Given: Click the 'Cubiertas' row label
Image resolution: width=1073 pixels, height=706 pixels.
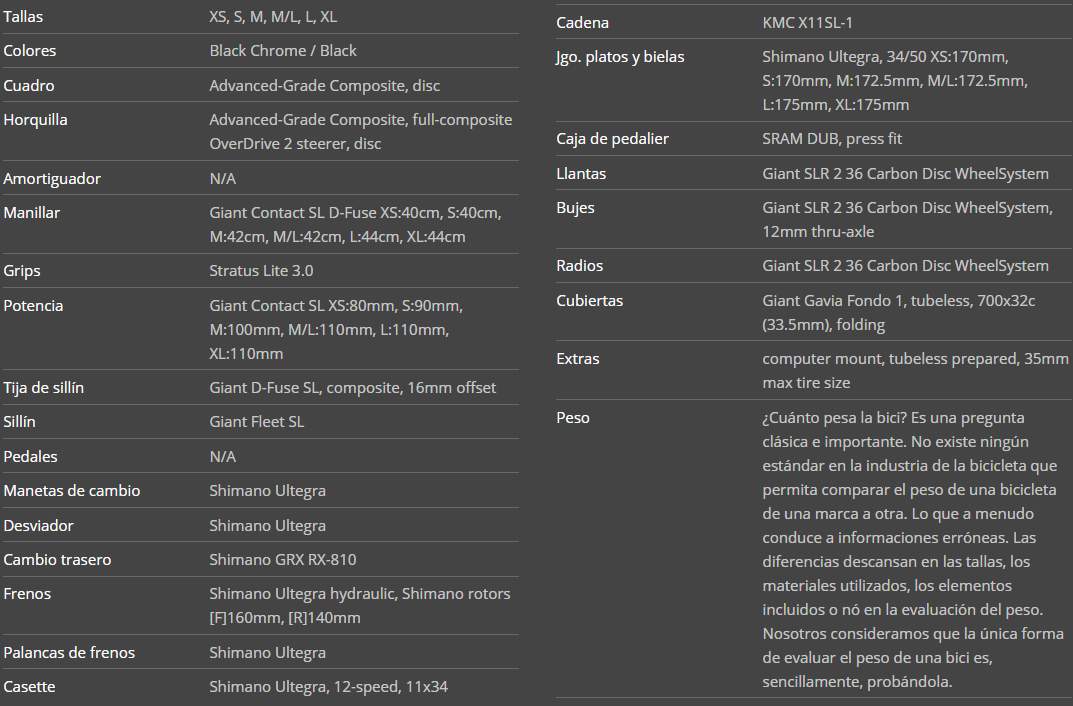Looking at the screenshot, I should 590,301.
